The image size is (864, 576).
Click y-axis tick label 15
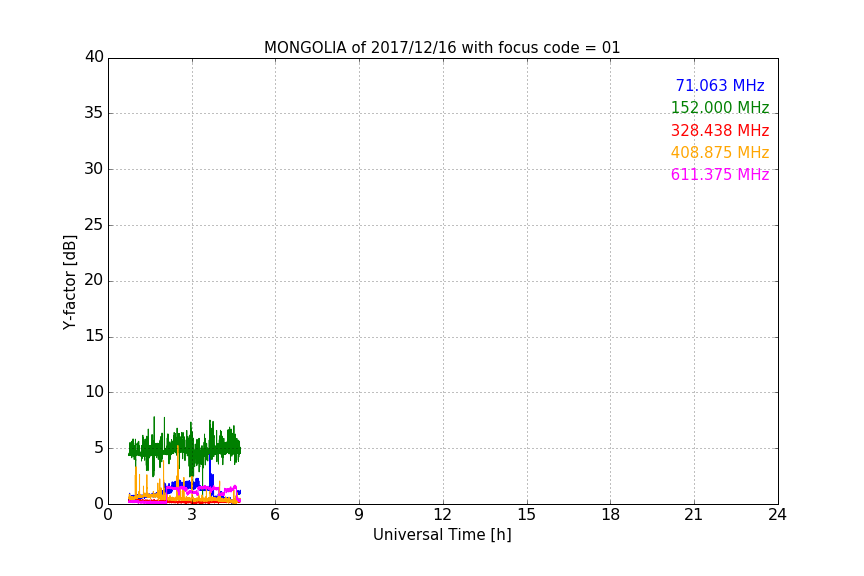click(94, 336)
